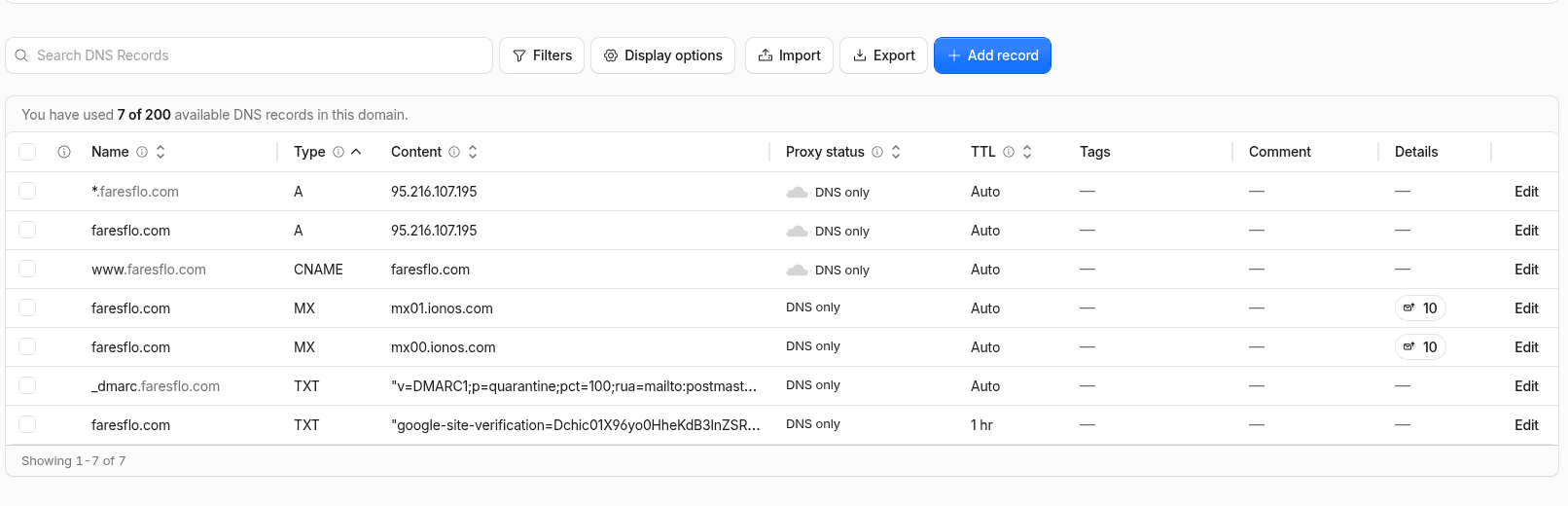The height and width of the screenshot is (506, 1568).
Task: Select the _dmarc.faresflo.com record checkbox
Action: [x=27, y=385]
